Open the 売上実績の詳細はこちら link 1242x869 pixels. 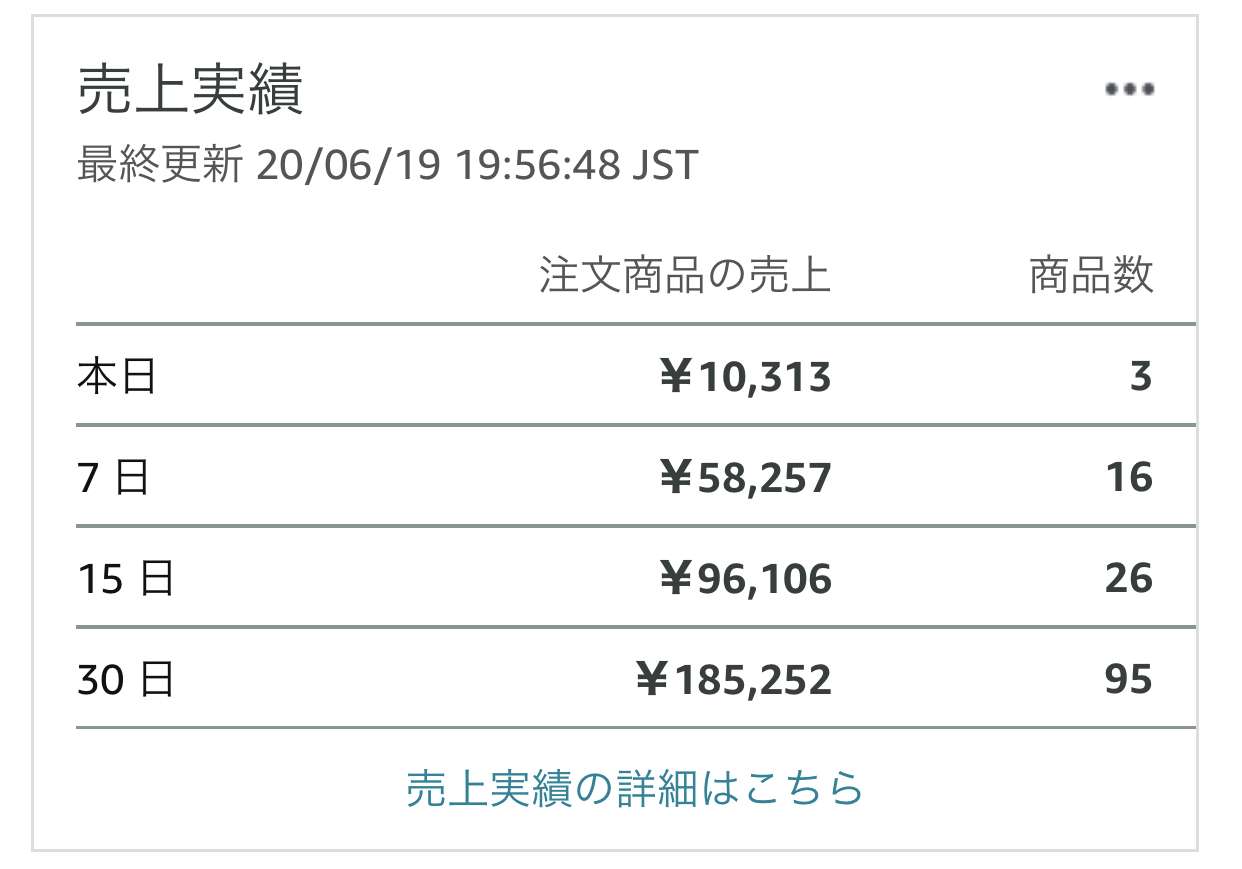coord(635,788)
